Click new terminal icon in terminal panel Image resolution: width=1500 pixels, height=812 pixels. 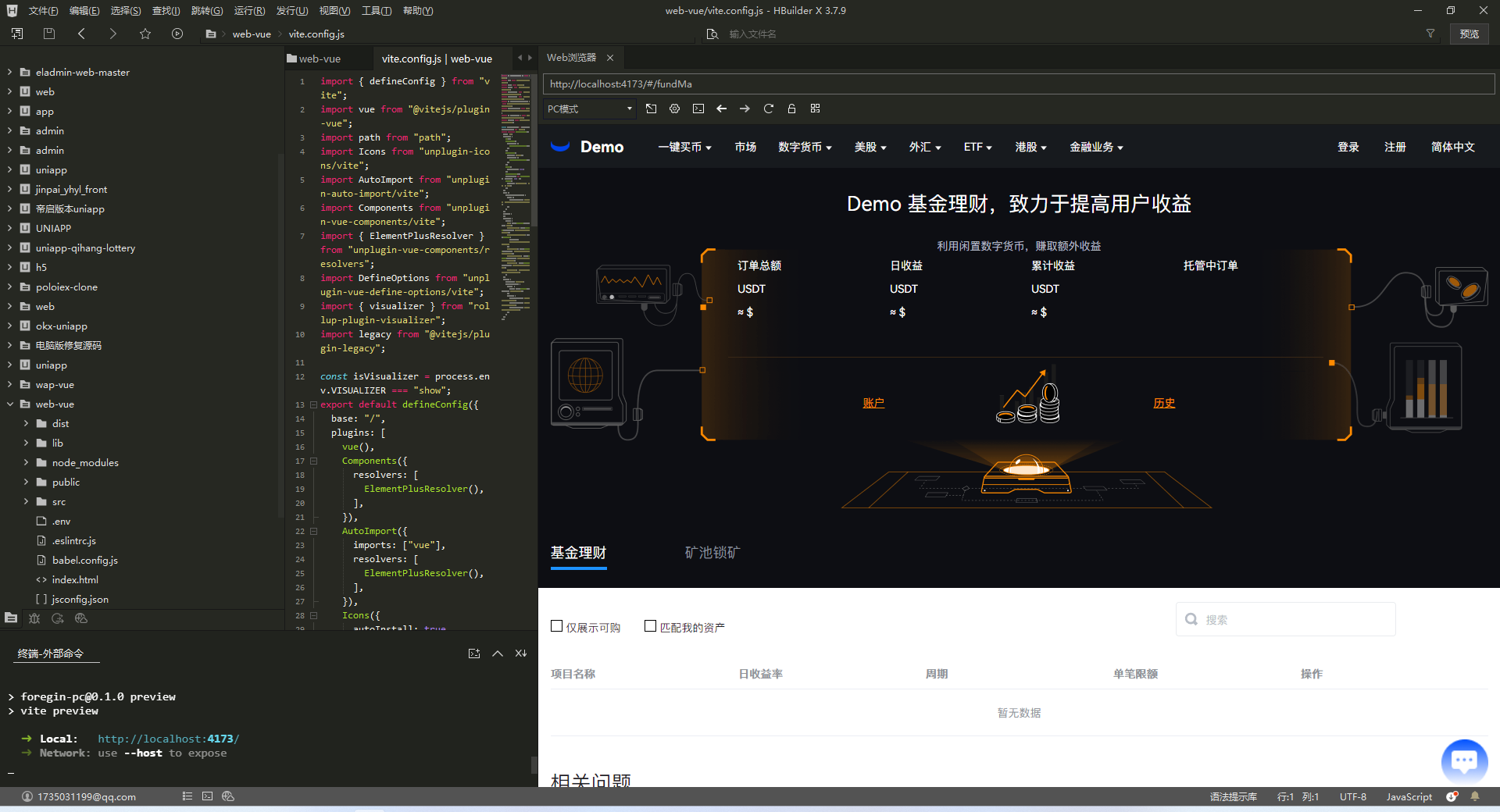point(474,654)
